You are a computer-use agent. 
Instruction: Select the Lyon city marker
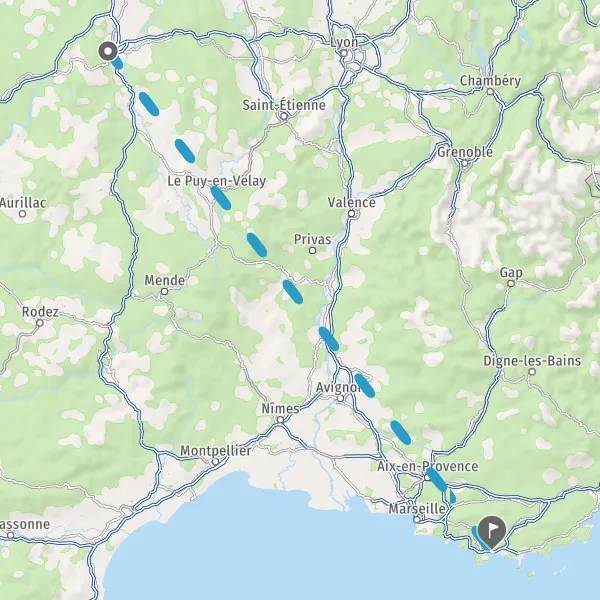click(344, 53)
